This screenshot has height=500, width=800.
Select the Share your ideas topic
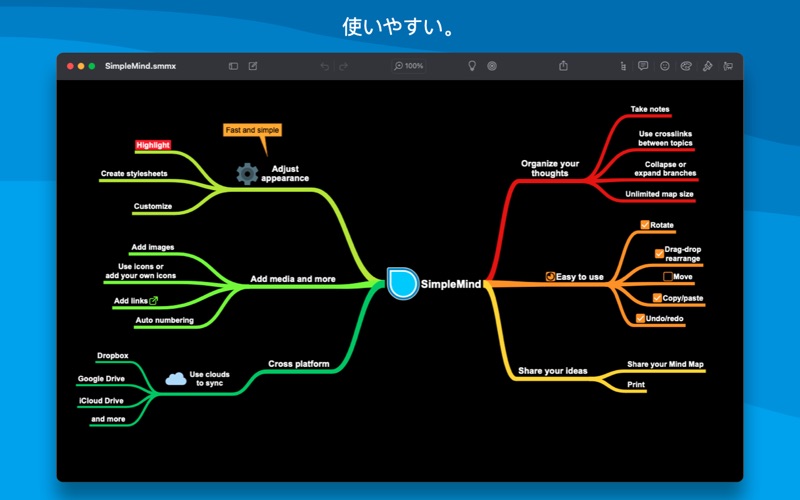(553, 371)
